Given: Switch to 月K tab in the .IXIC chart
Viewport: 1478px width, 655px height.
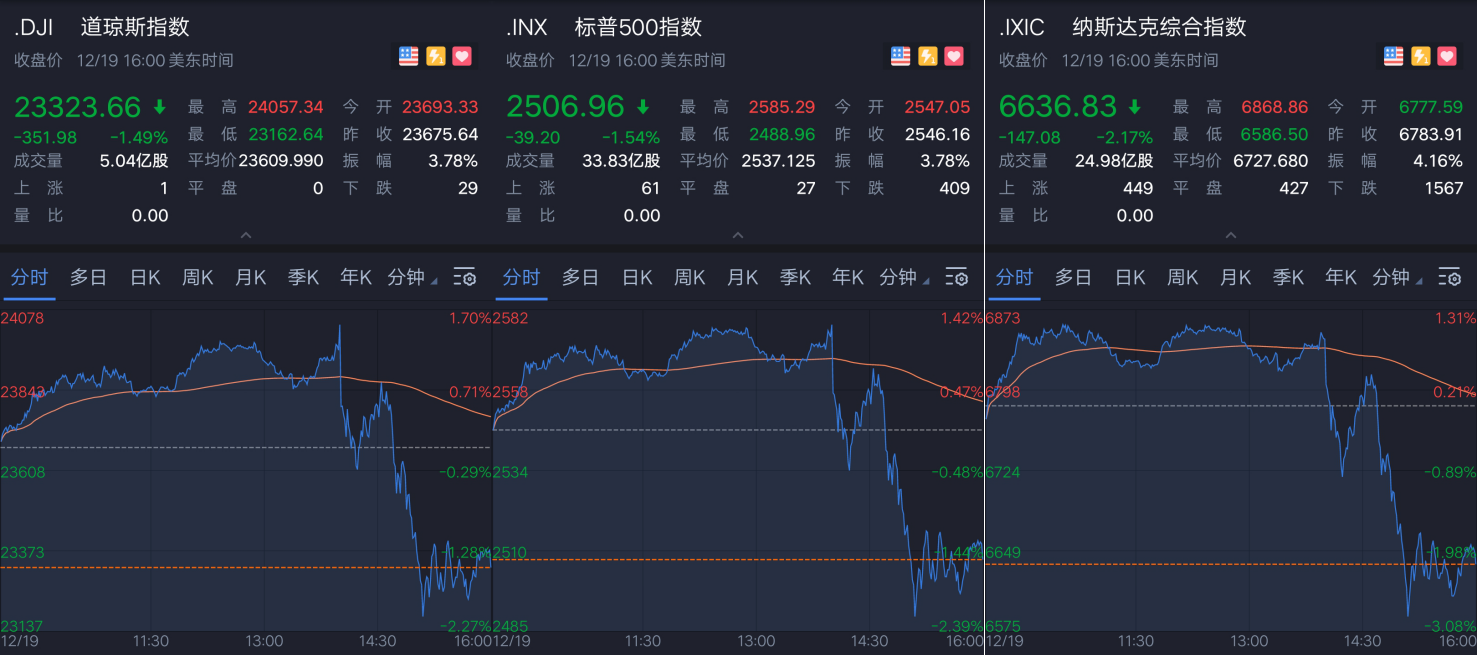Looking at the screenshot, I should [x=1235, y=277].
